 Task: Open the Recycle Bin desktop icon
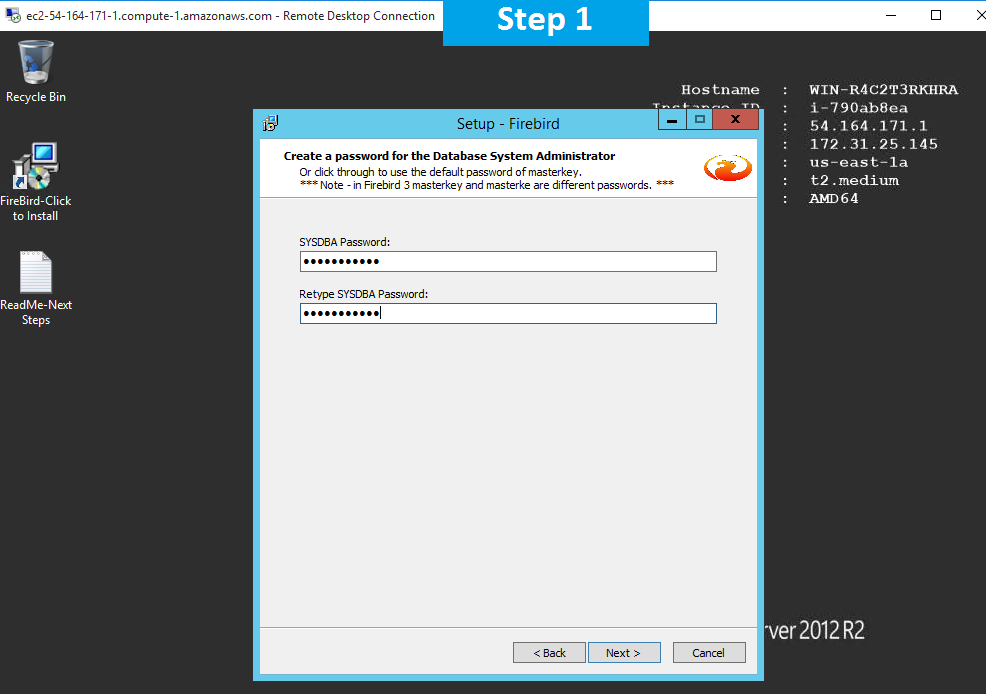pos(36,64)
